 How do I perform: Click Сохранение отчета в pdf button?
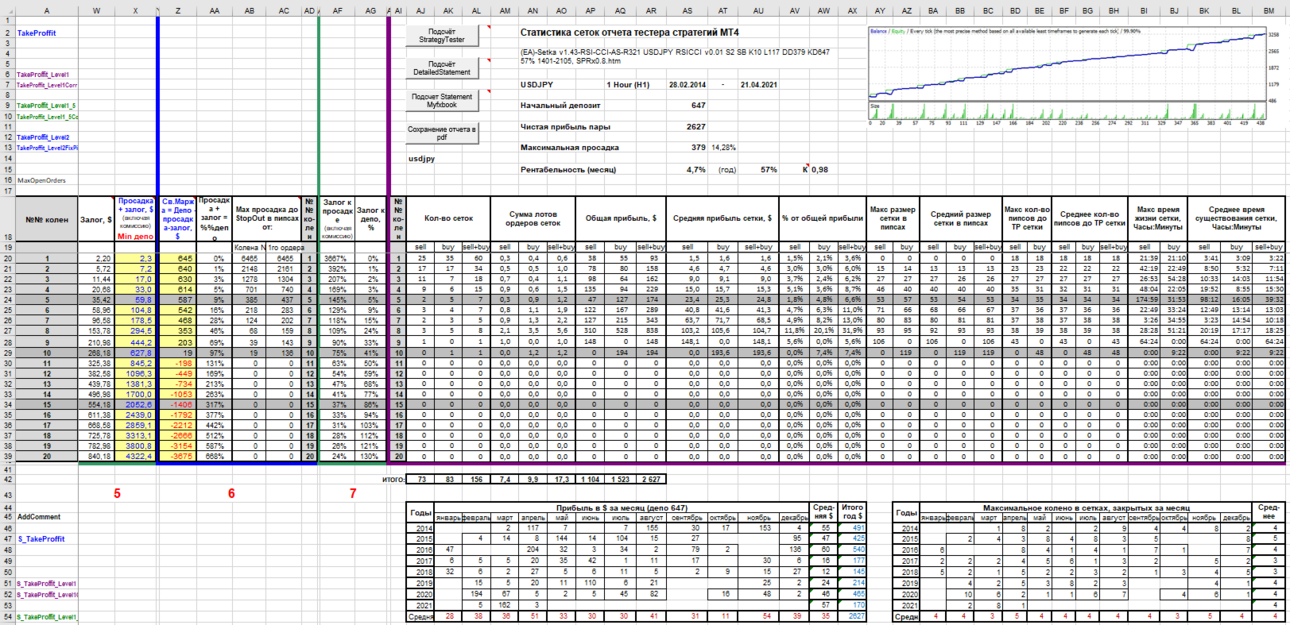click(x=443, y=132)
